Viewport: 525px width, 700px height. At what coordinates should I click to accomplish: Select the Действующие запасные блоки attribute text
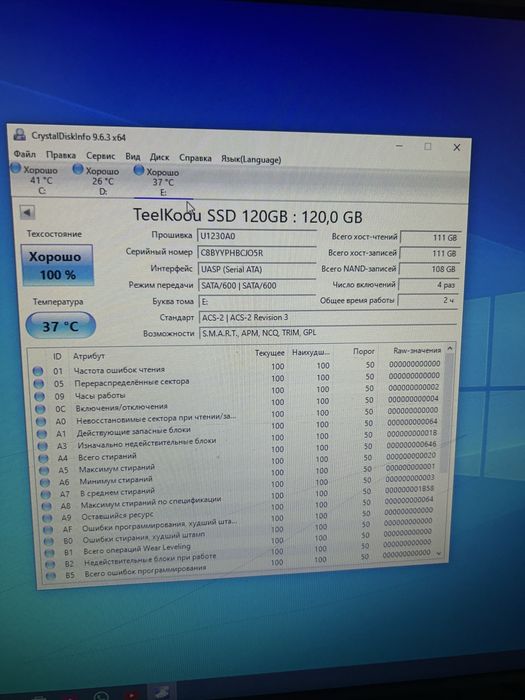(x=133, y=431)
